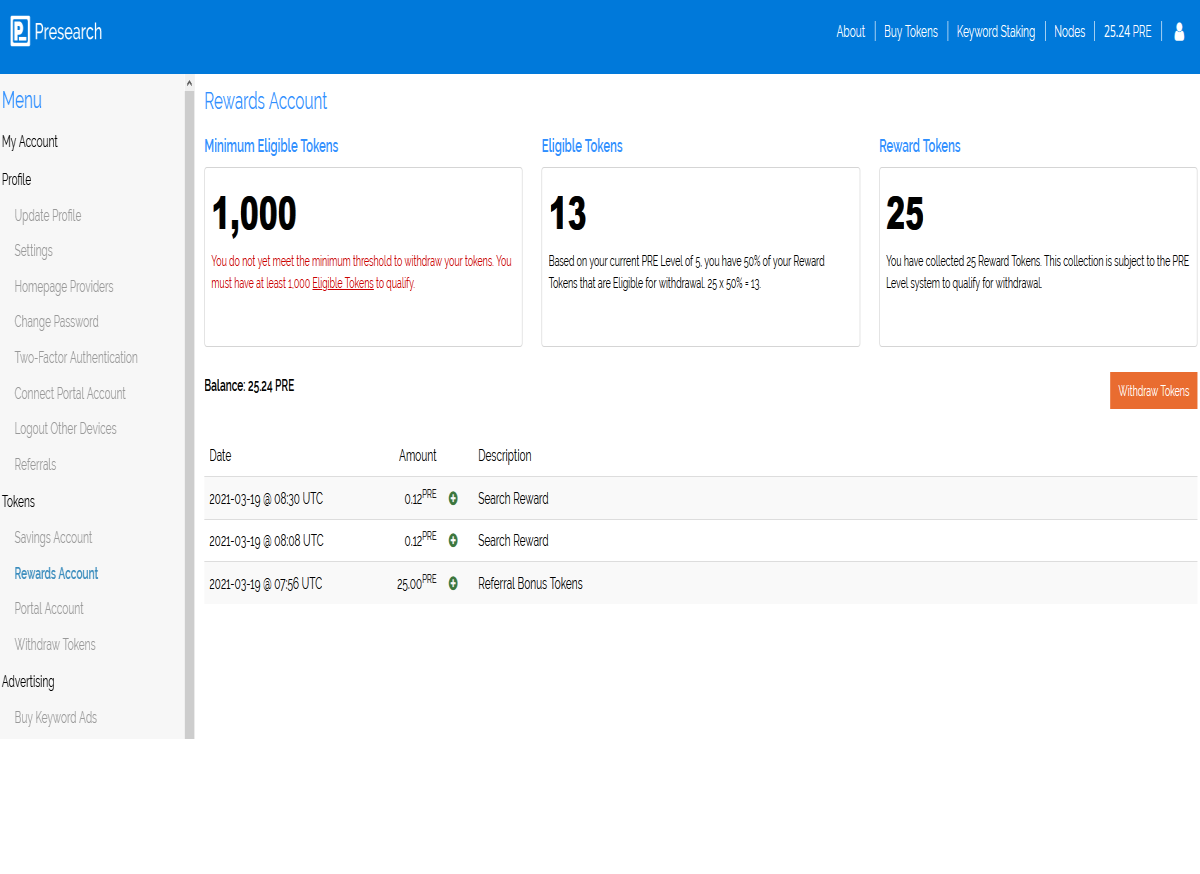Open Buy Tokens from the navigation bar

click(910, 31)
